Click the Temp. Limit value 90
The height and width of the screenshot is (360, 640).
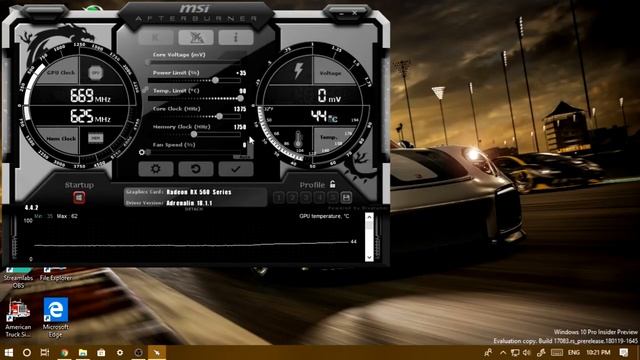click(243, 91)
